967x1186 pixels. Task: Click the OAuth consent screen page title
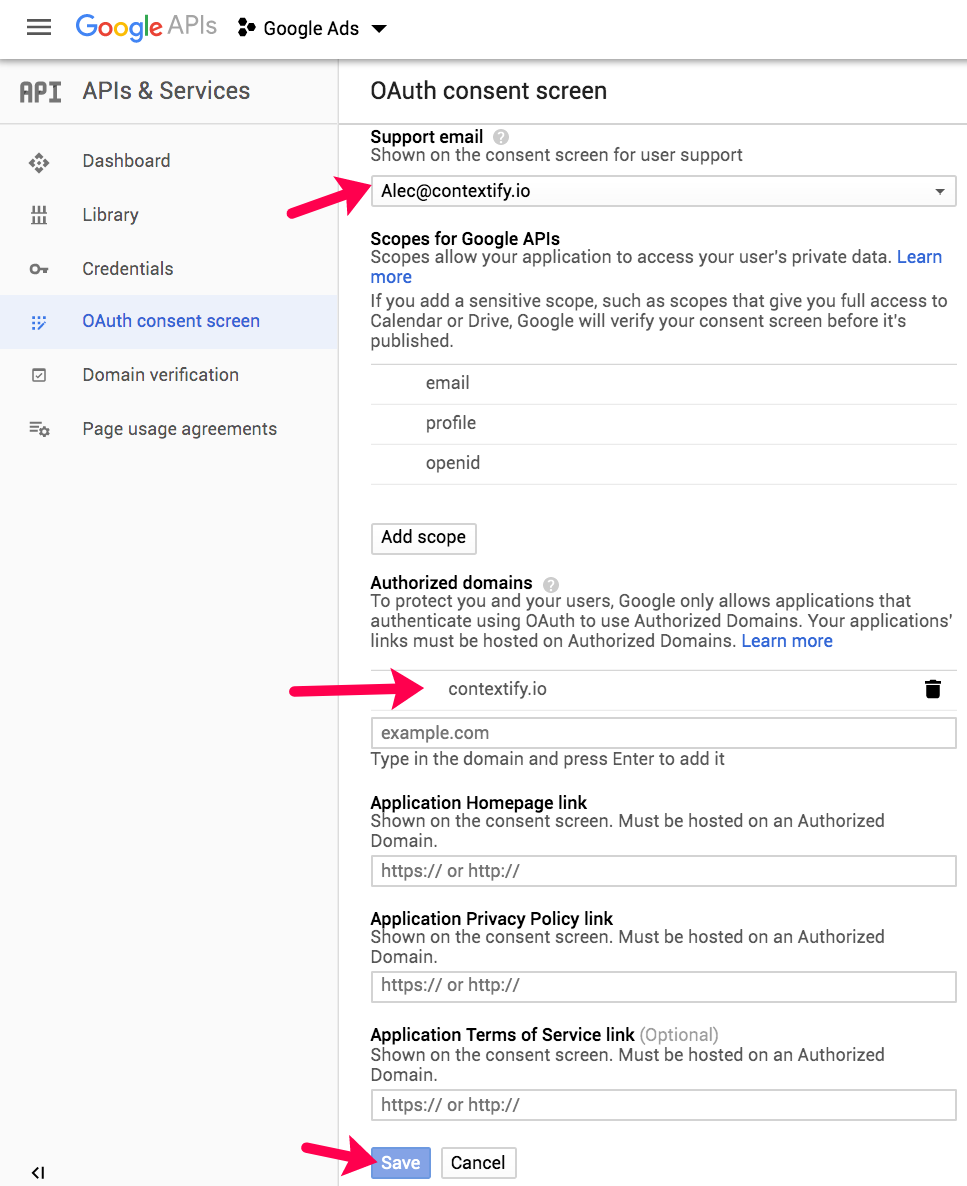489,91
